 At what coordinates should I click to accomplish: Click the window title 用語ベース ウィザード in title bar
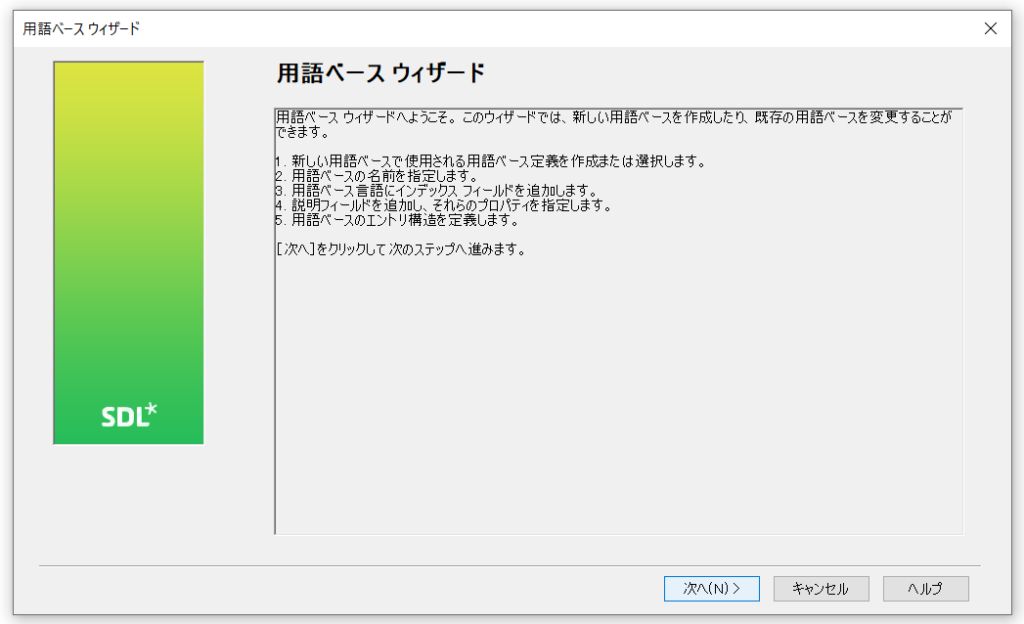82,29
